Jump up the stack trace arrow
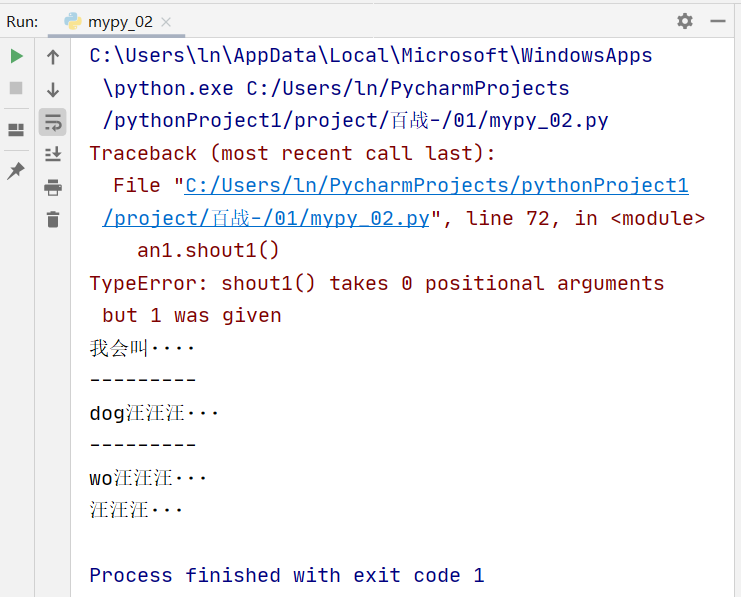 coord(53,57)
